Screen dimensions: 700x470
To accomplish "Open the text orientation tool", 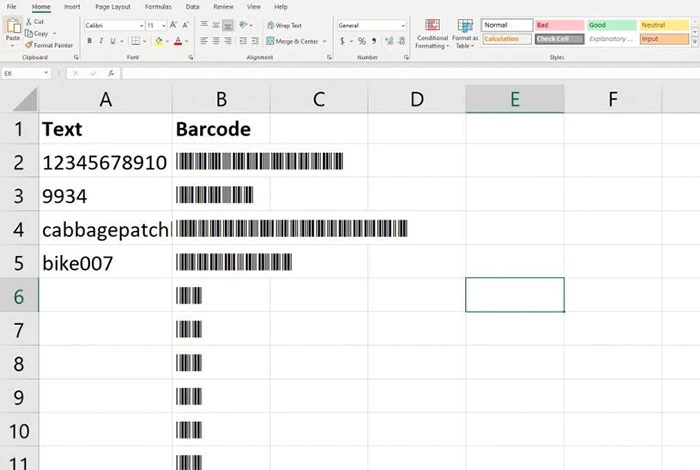I will tap(244, 25).
